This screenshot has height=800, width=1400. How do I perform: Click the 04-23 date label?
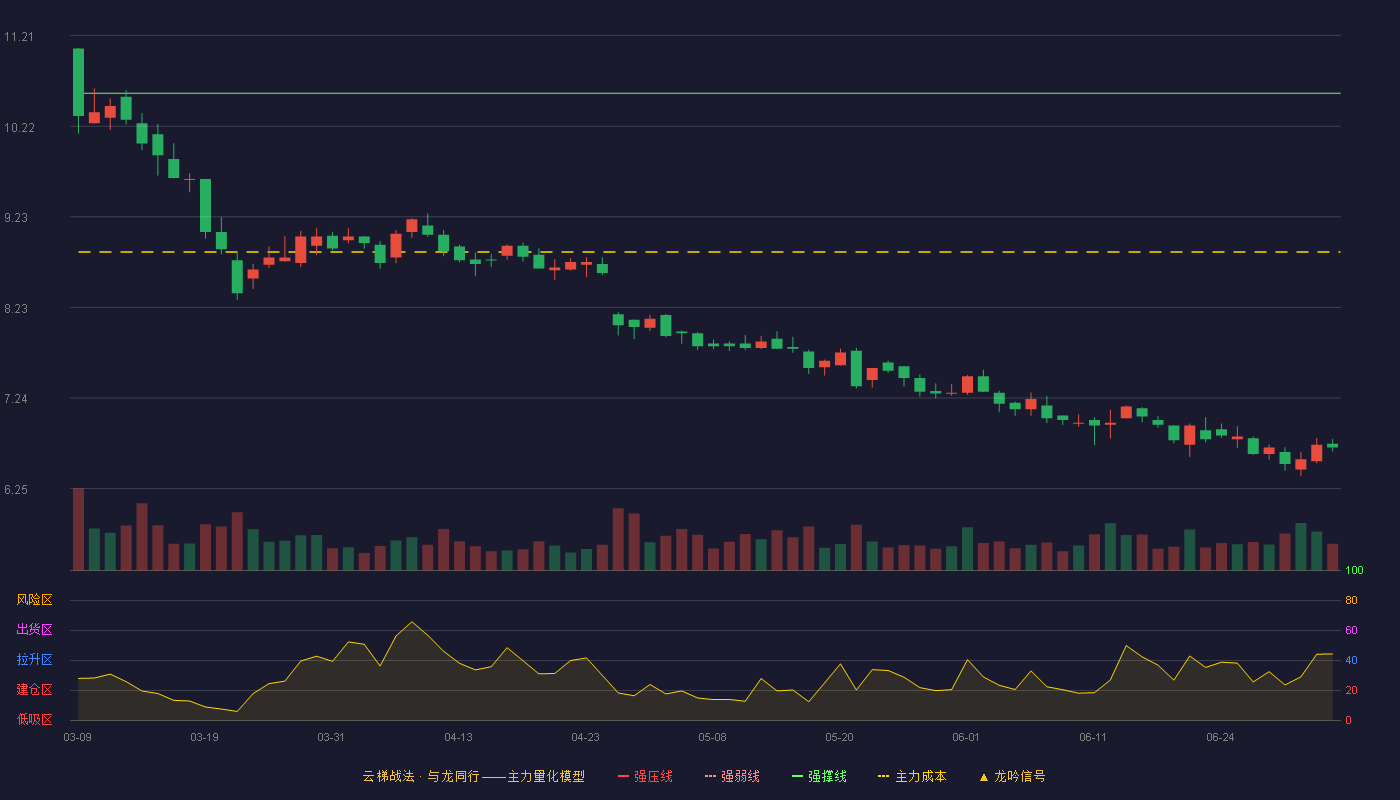(x=585, y=737)
